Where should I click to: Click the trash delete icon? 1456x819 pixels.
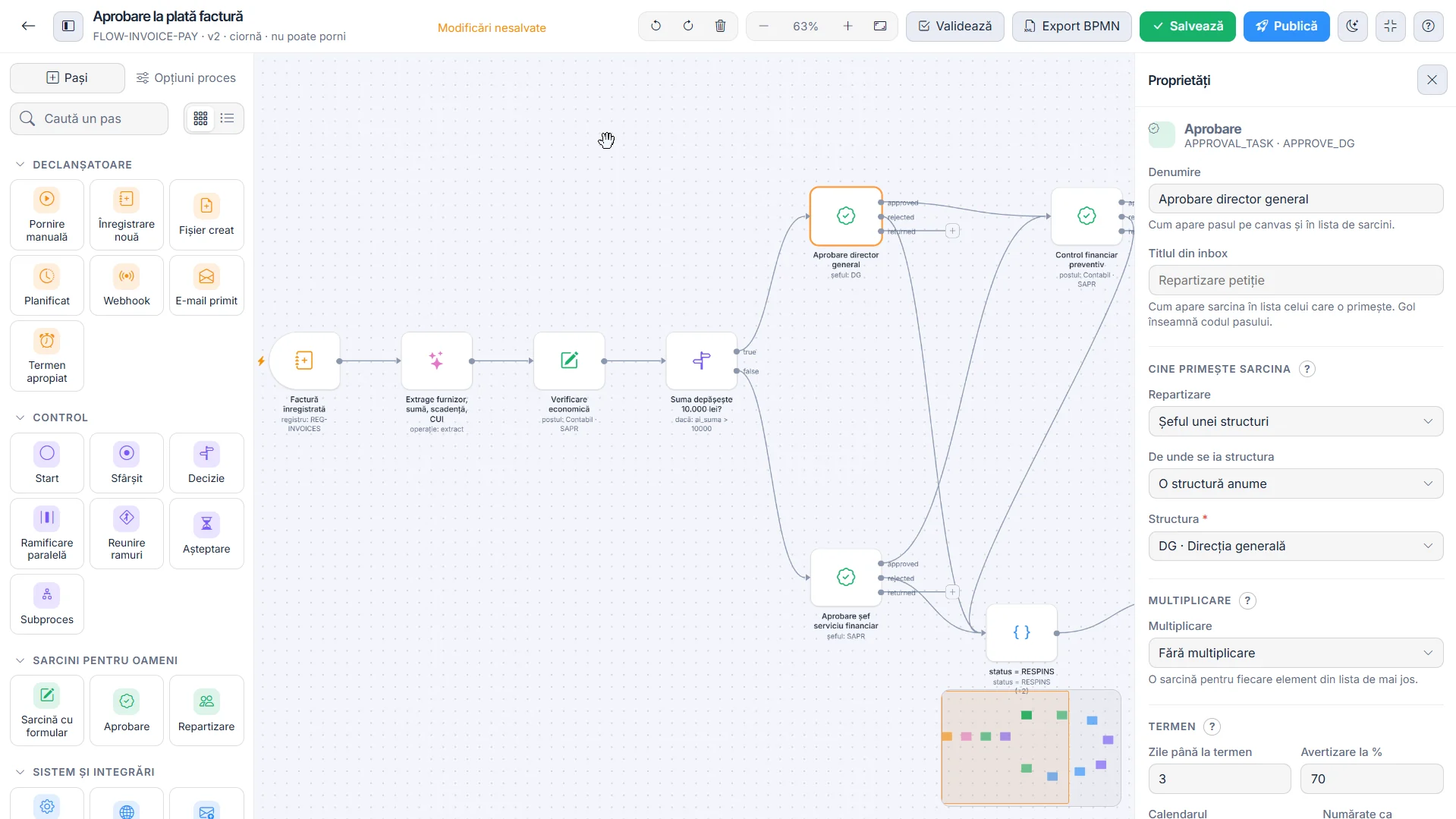[x=721, y=26]
